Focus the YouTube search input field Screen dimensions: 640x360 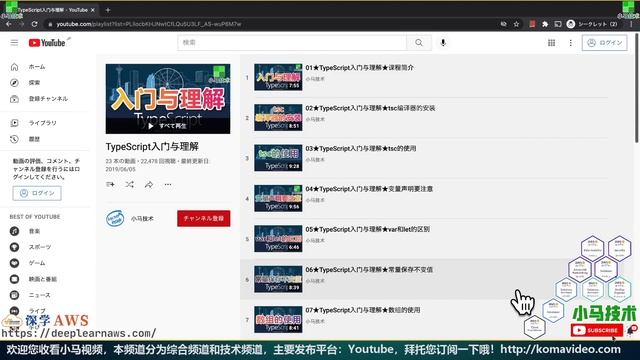click(x=292, y=42)
